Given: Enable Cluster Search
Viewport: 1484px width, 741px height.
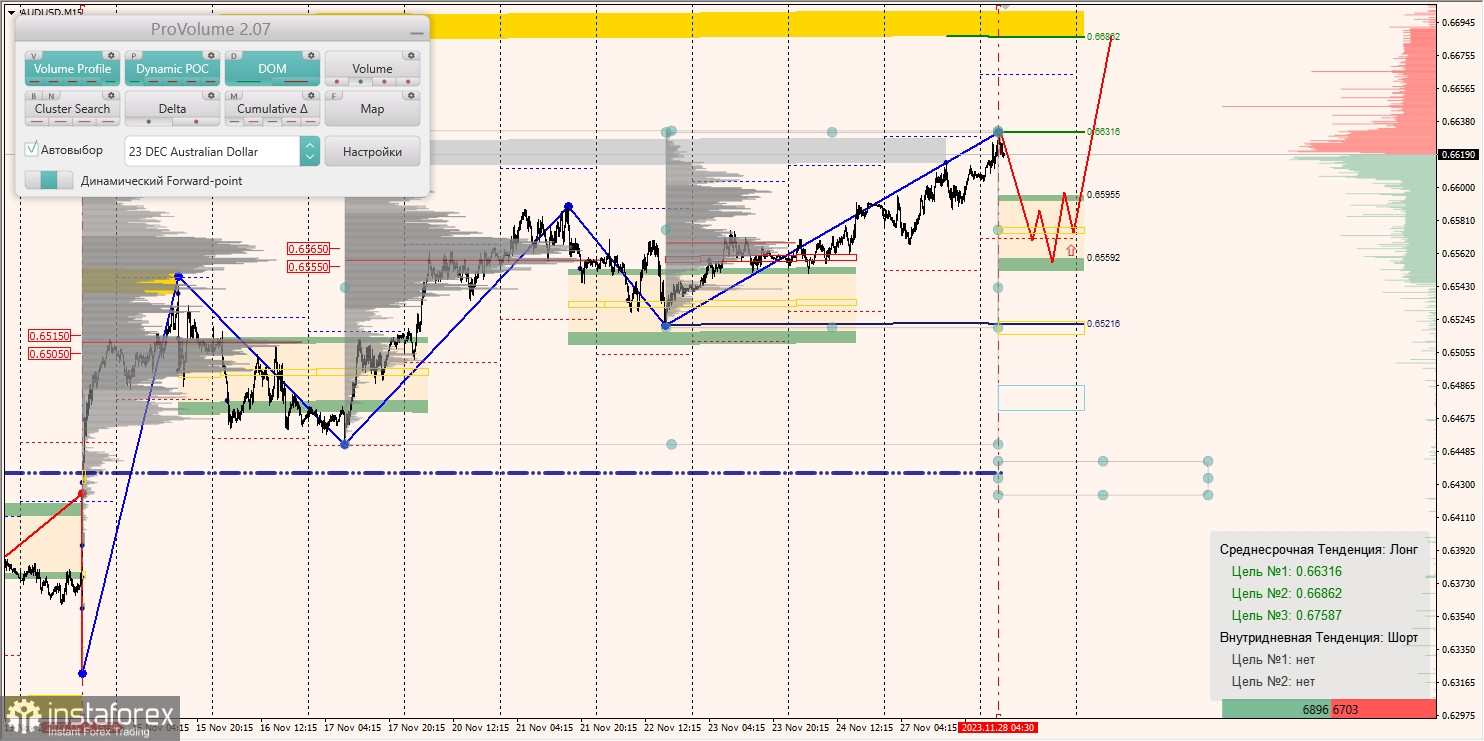Looking at the screenshot, I should coord(72,109).
